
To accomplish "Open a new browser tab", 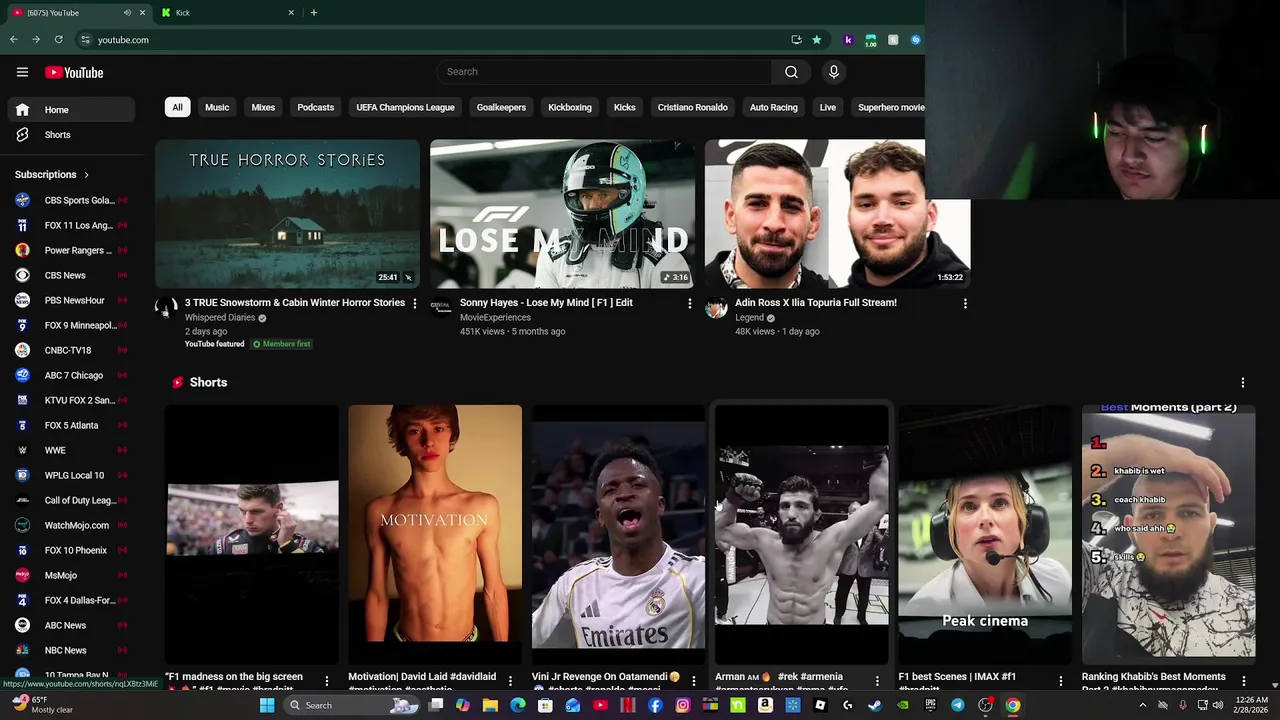I will pos(313,13).
